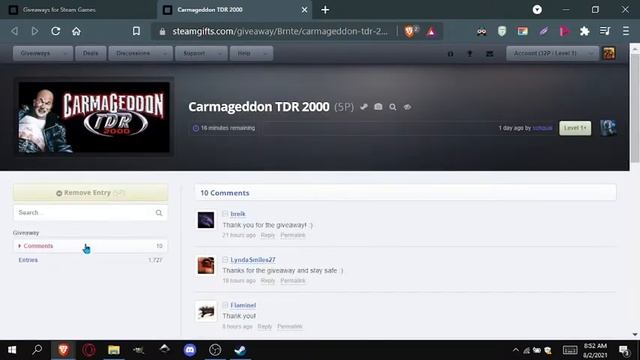Open Steam from the Windows taskbar
640x360 pixels.
coord(240,350)
